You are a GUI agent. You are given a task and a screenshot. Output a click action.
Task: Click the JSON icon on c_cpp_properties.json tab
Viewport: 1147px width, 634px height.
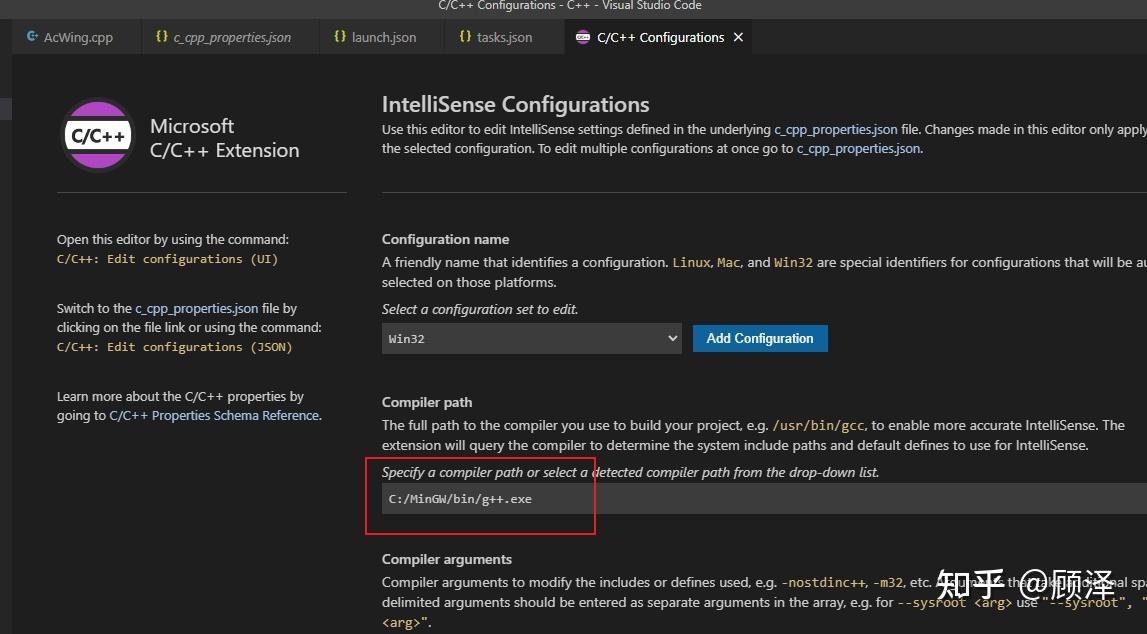(x=162, y=36)
